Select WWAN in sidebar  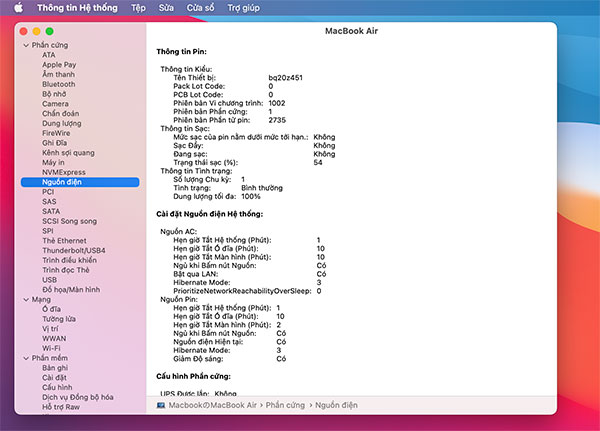(54, 338)
